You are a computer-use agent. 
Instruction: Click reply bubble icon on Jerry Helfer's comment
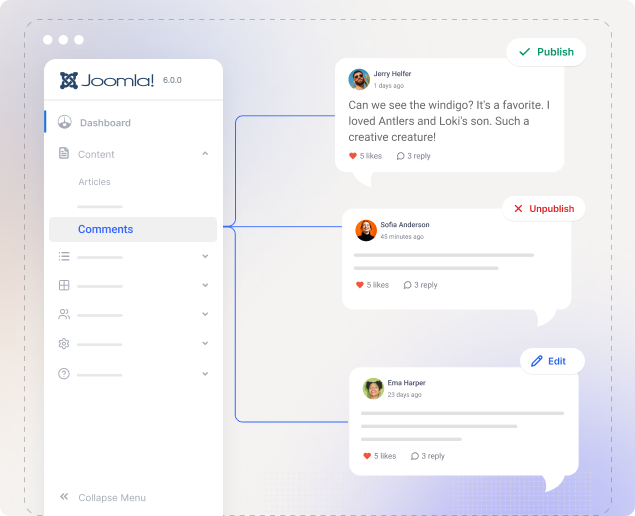[401, 156]
